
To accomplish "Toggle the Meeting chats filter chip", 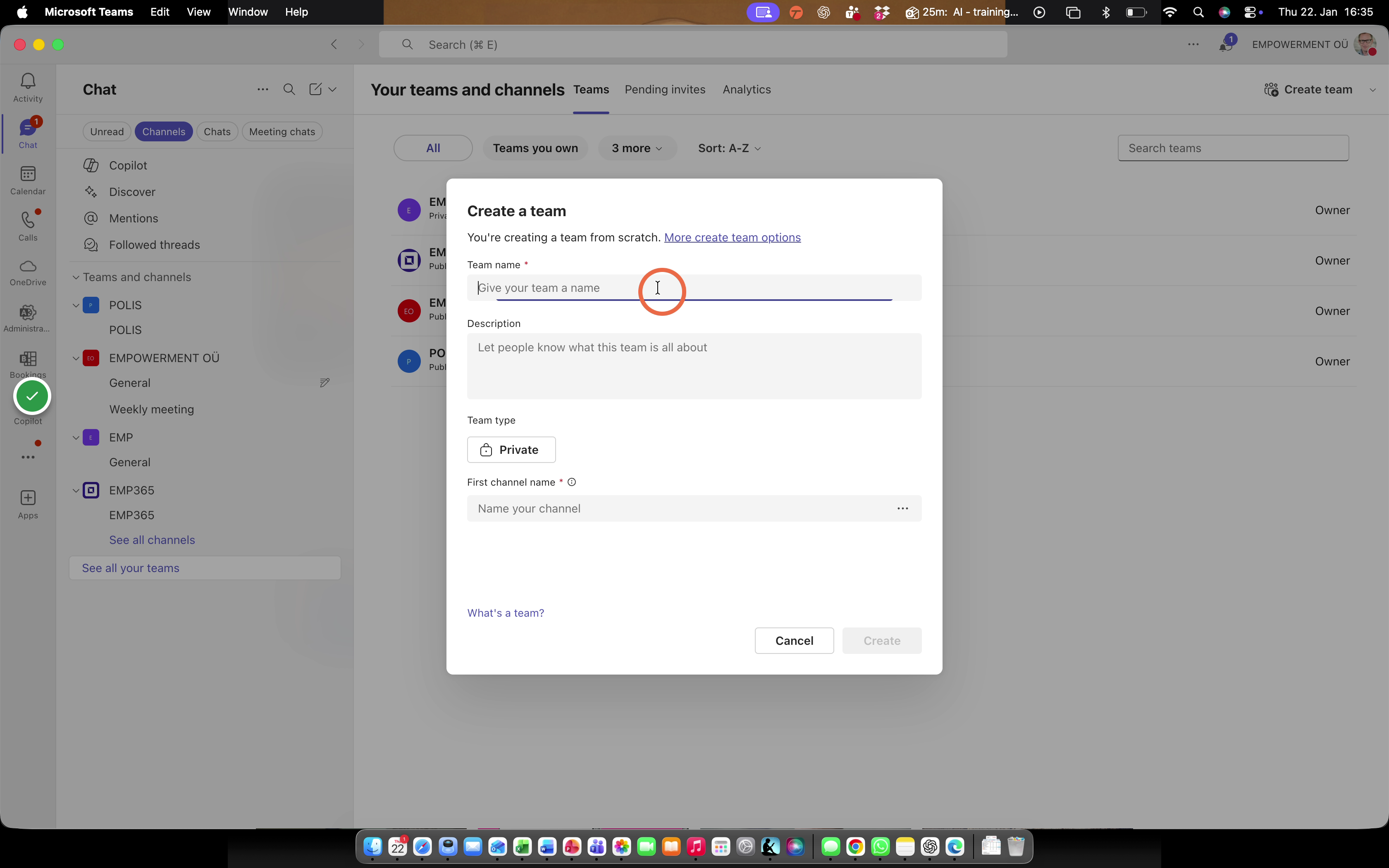I will coord(282,131).
